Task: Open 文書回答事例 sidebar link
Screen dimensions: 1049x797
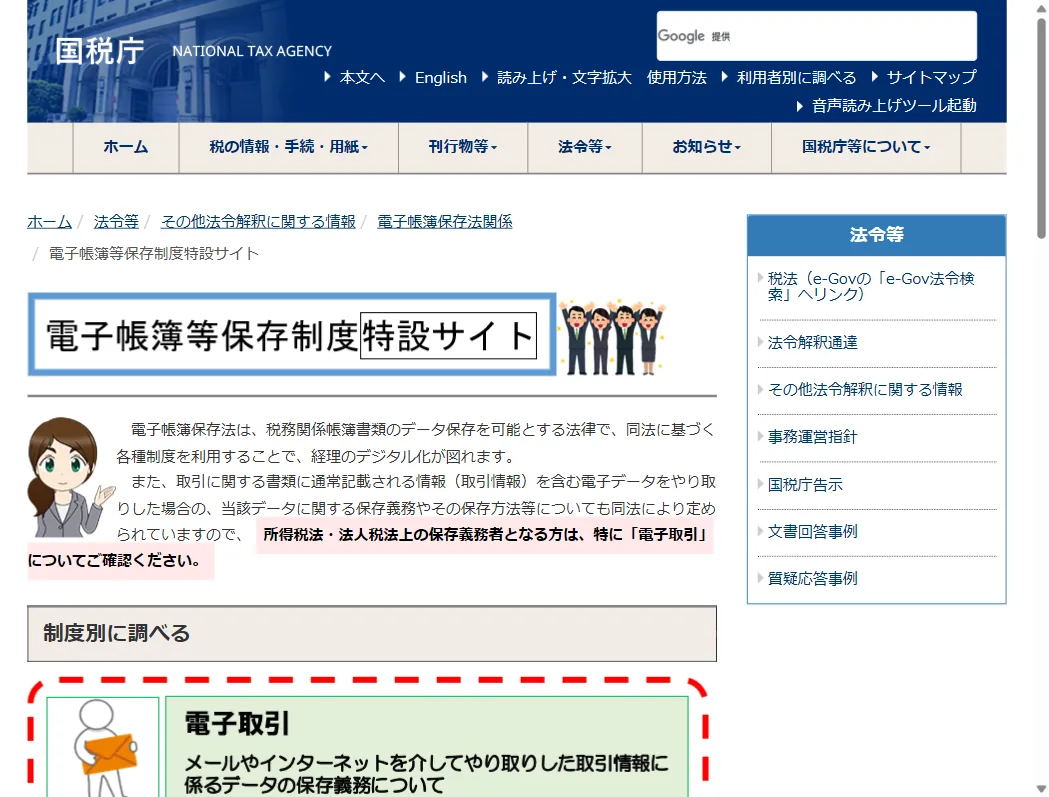Action: click(812, 531)
